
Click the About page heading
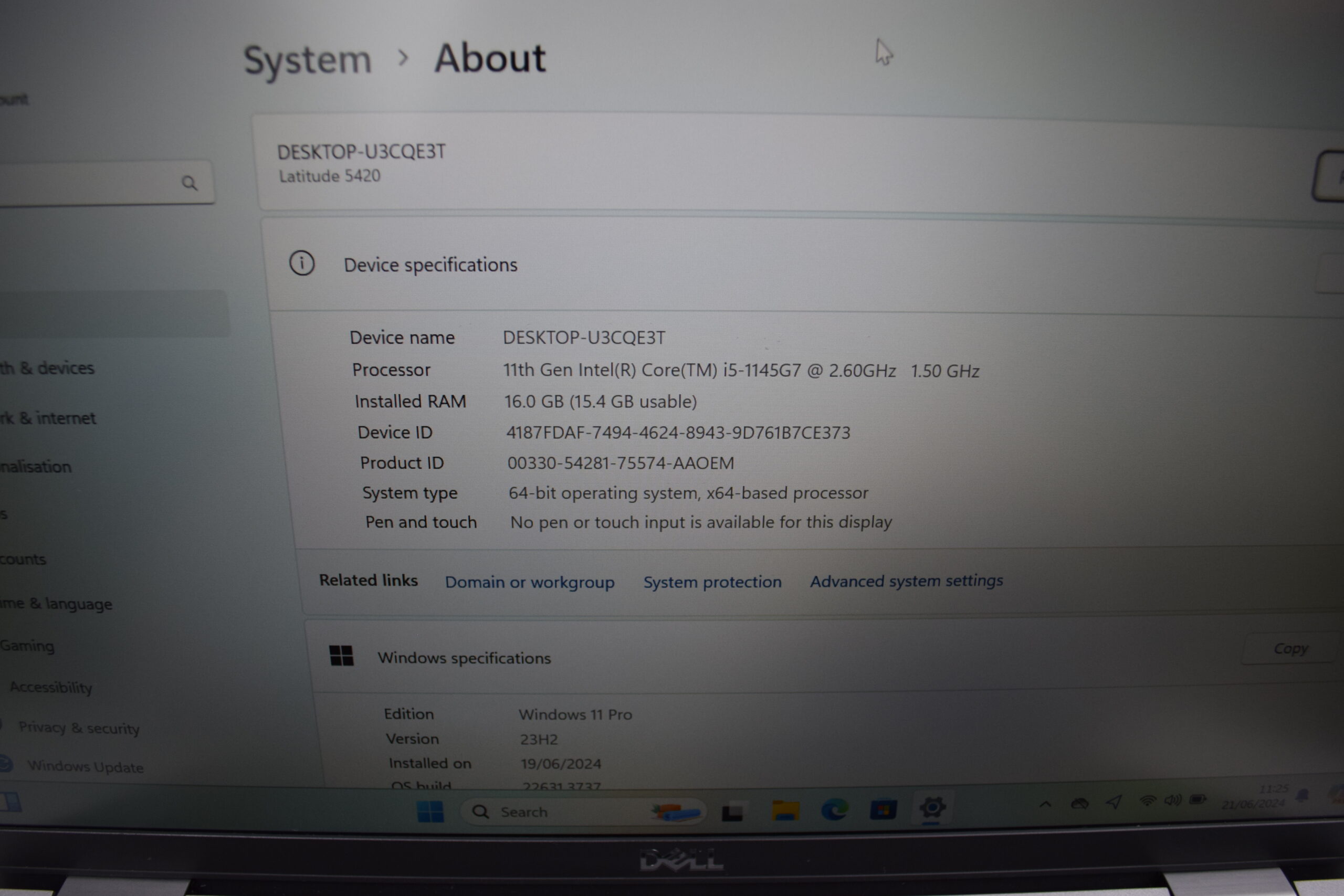click(490, 58)
